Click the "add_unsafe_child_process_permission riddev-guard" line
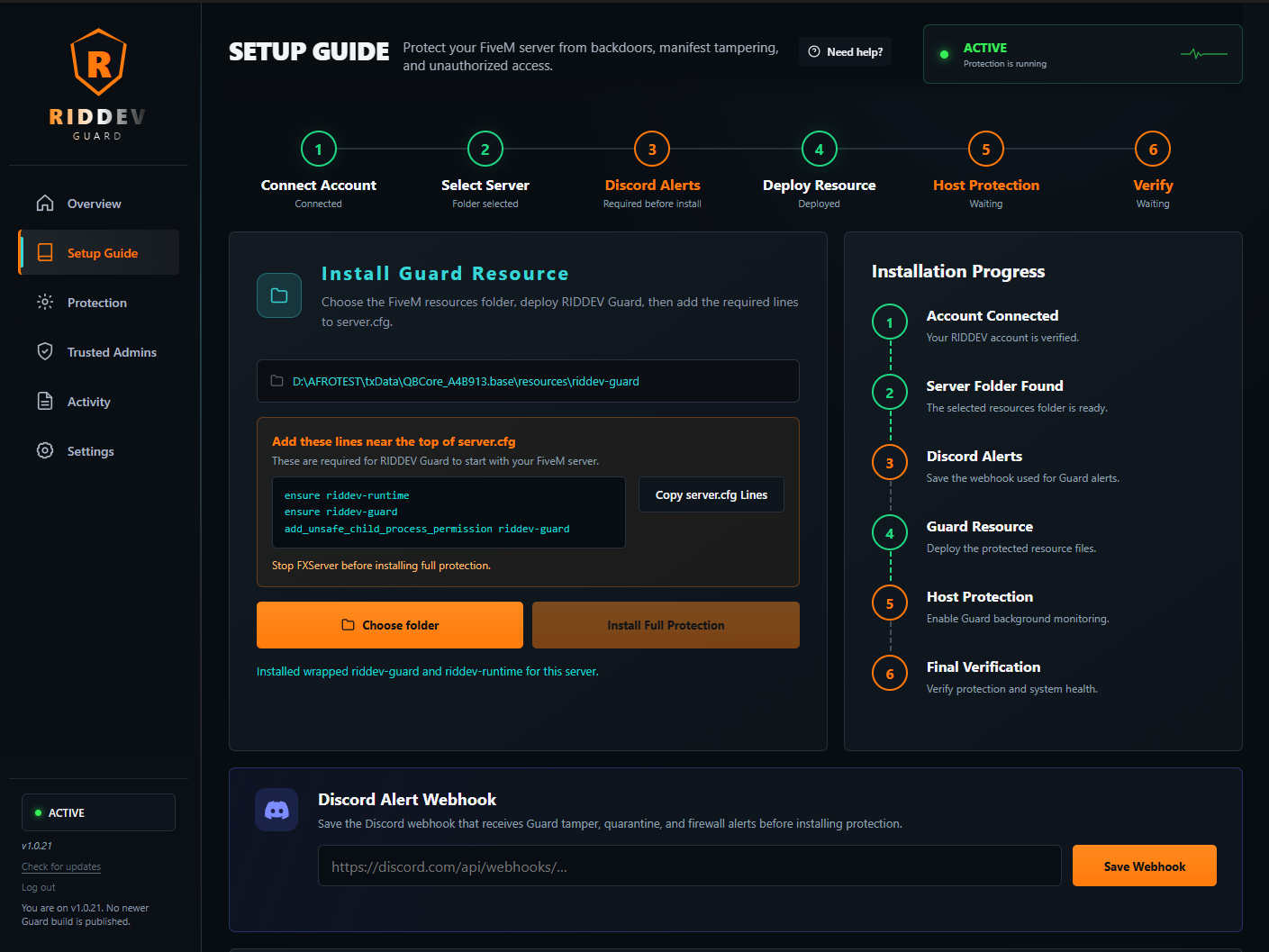Image resolution: width=1269 pixels, height=952 pixels. point(427,529)
